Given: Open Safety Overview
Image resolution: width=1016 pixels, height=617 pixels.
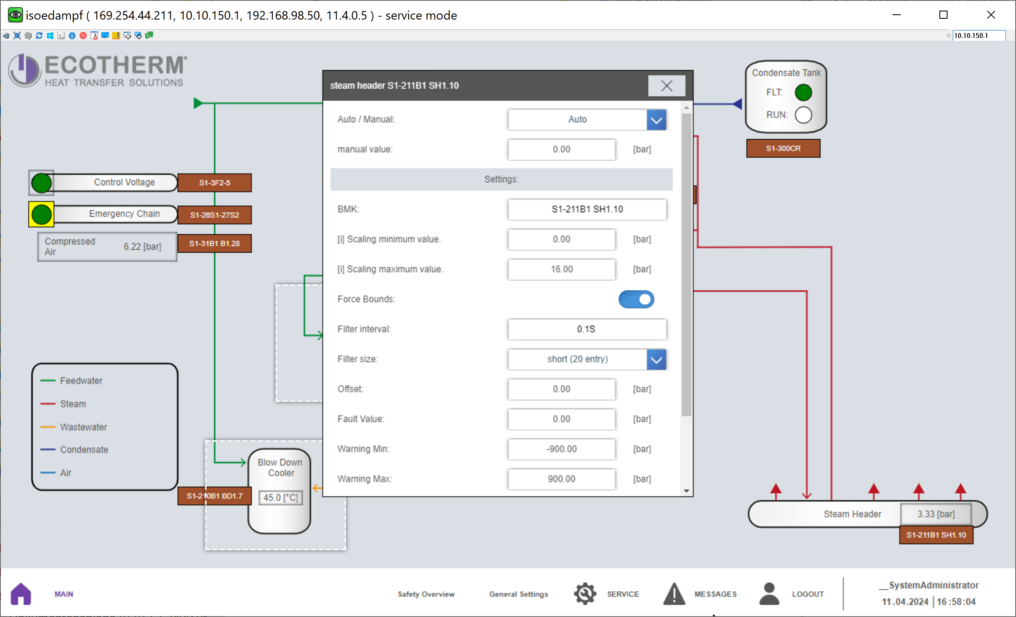Looking at the screenshot, I should tap(426, 594).
